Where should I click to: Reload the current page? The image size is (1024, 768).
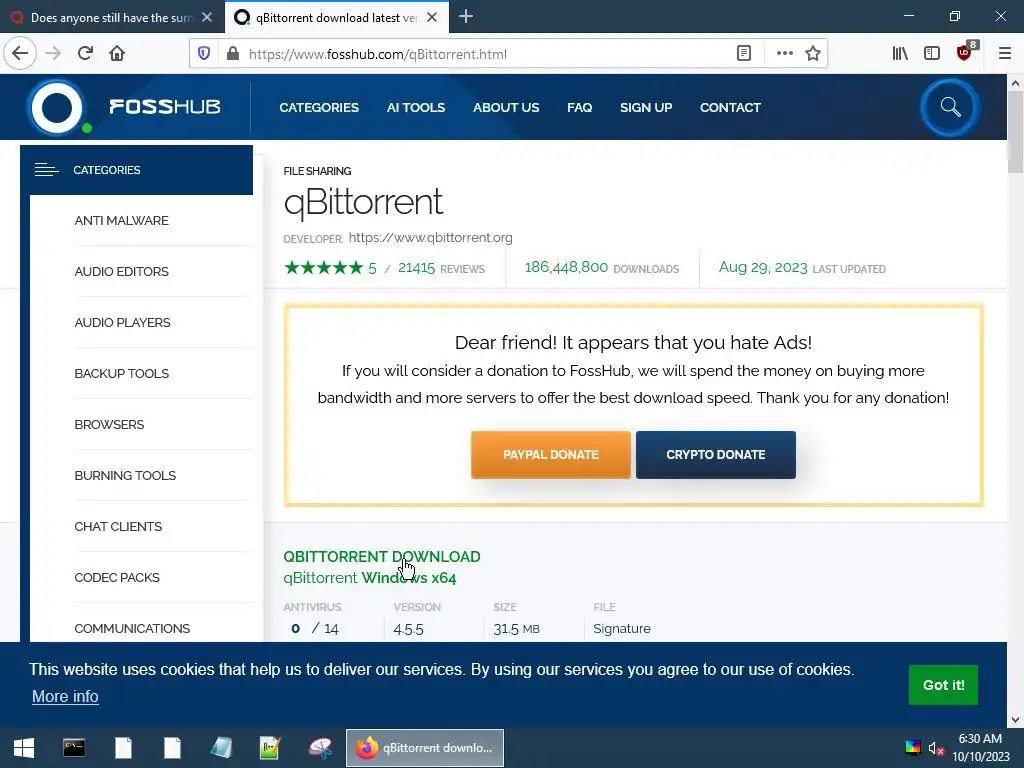(85, 54)
